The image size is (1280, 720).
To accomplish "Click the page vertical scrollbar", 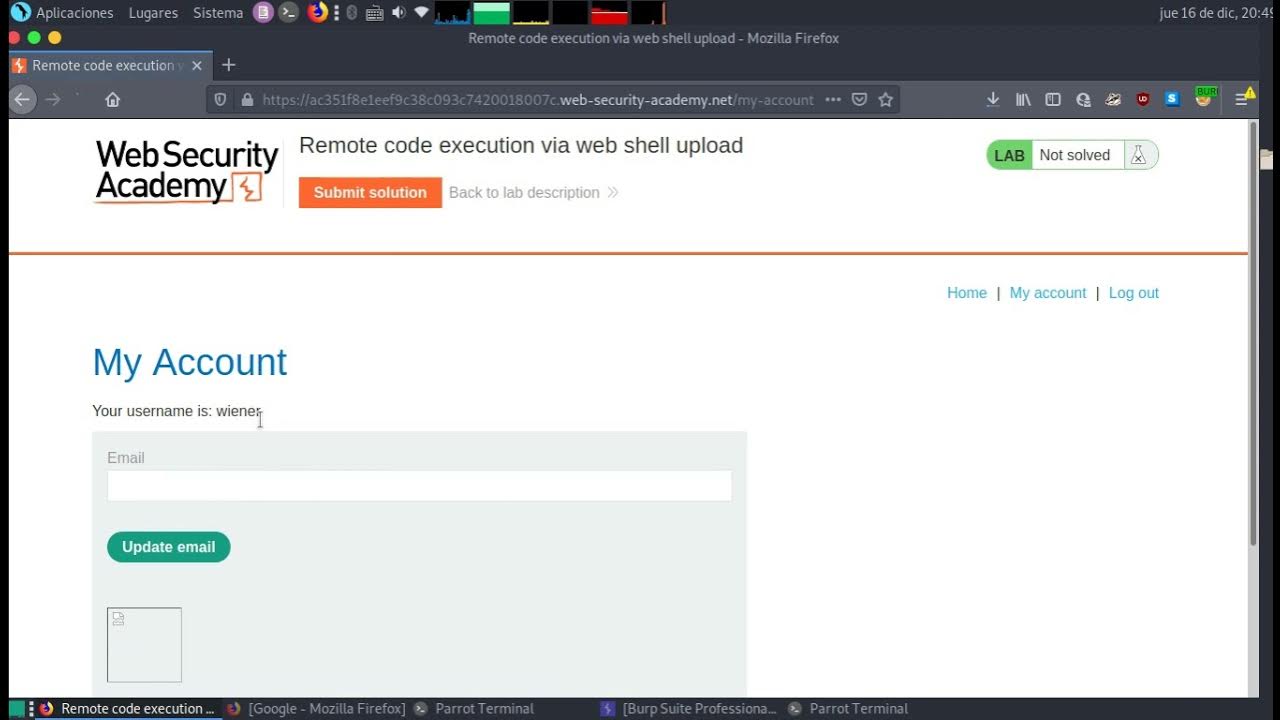I will (x=1254, y=334).
